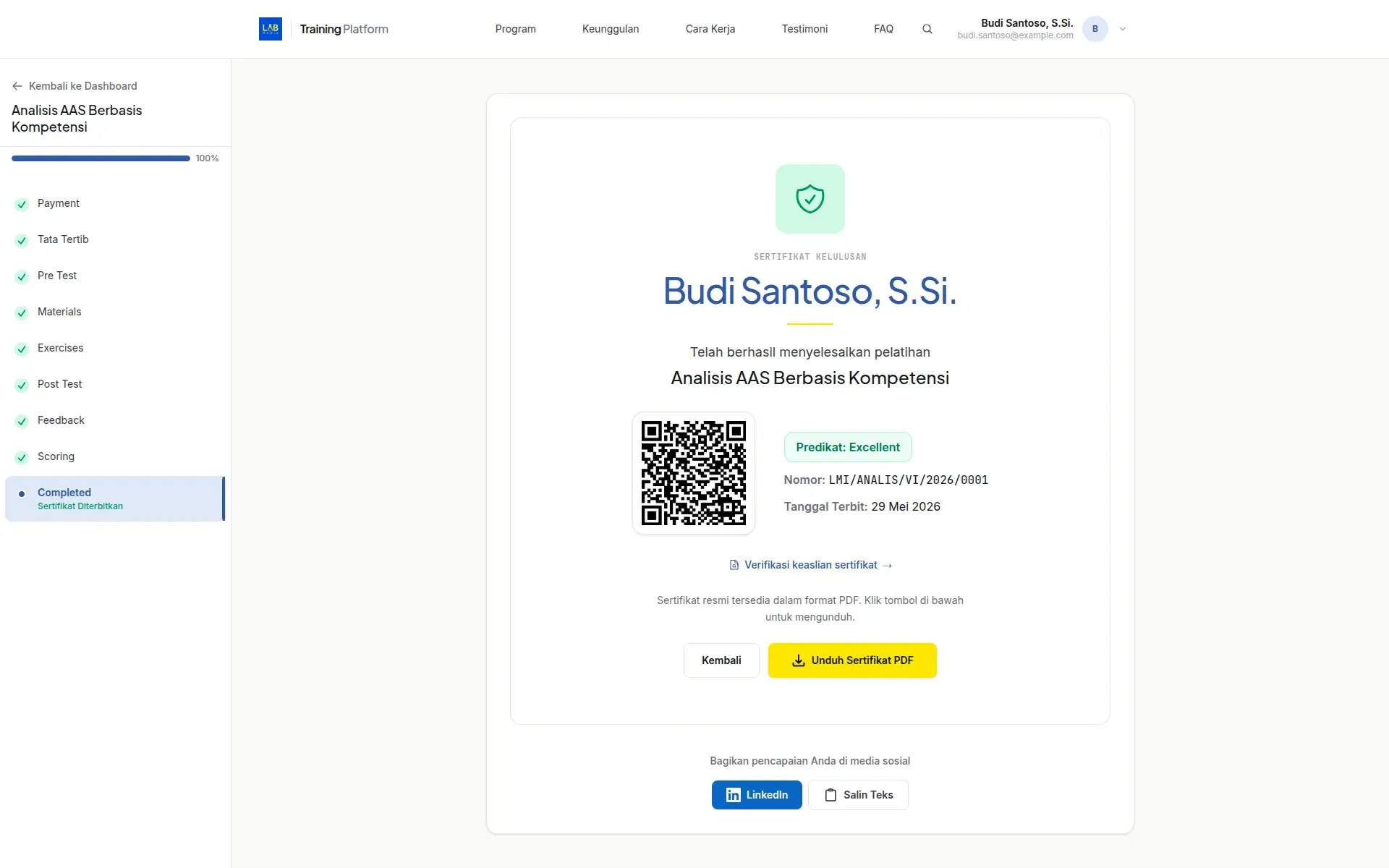Select the Completed step in sidebar
This screenshot has width=1389, height=868.
pos(115,498)
